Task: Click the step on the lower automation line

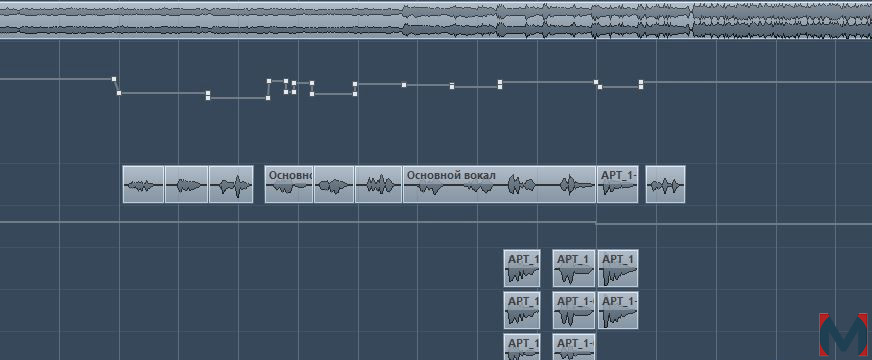Action: (x=596, y=223)
